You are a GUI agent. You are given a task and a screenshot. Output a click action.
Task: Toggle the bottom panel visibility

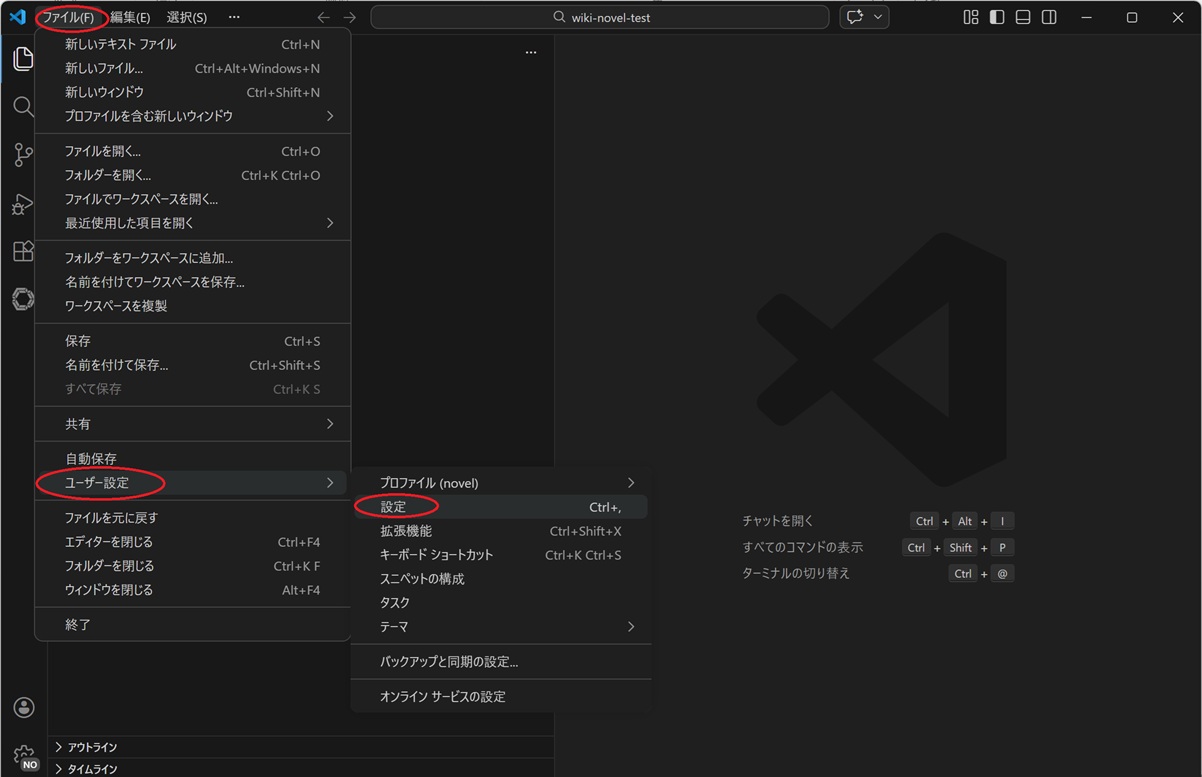(1022, 17)
